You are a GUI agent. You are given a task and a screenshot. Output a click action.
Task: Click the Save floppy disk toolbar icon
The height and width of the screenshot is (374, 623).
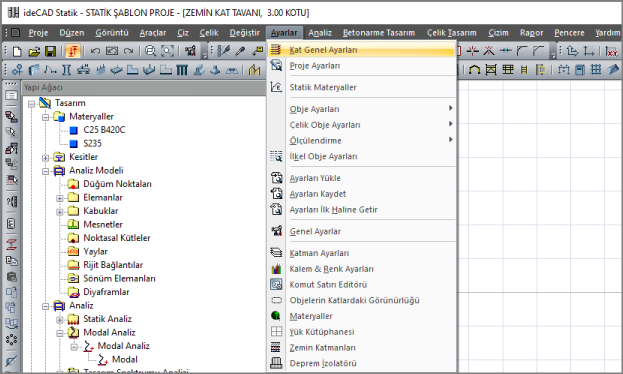[x=50, y=51]
